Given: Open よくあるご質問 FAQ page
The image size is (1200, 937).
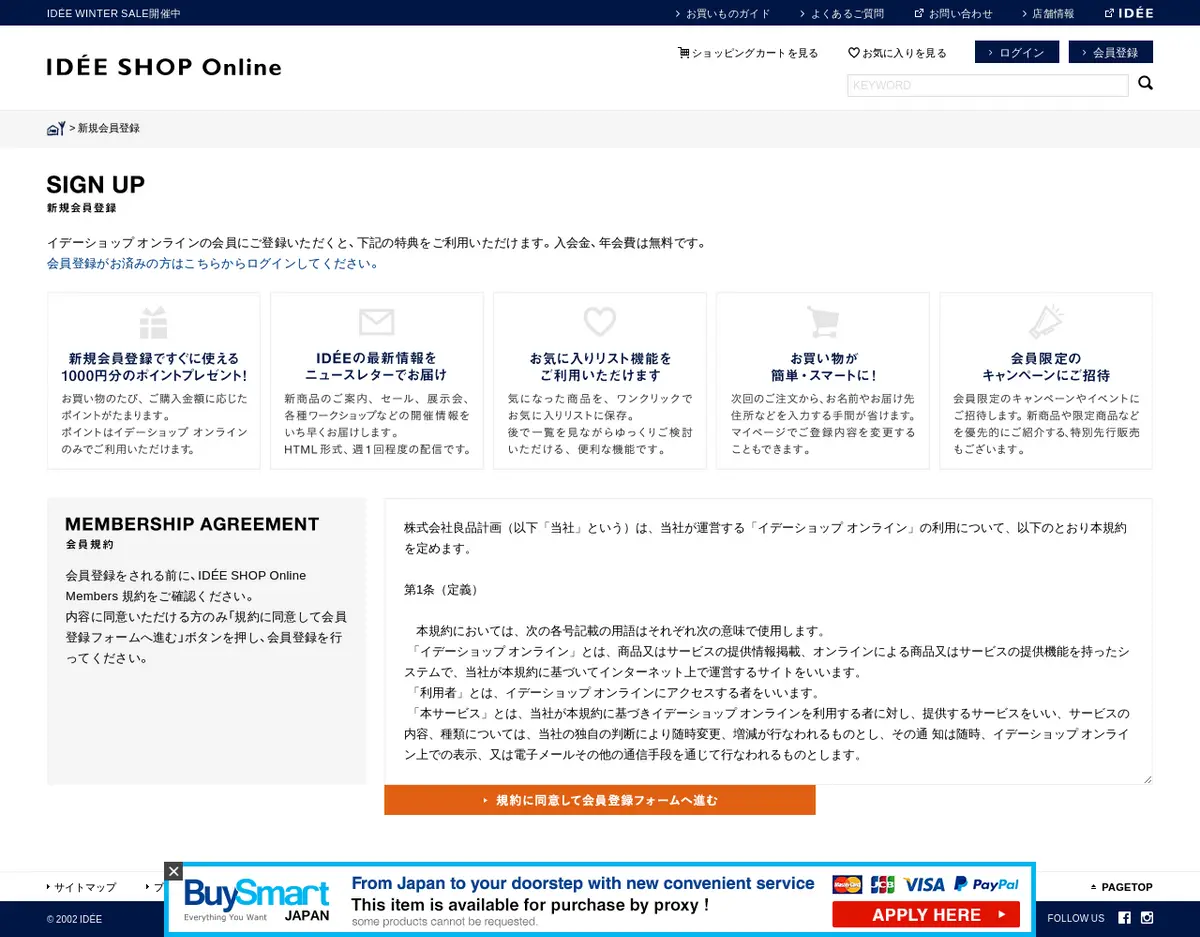Looking at the screenshot, I should click(x=841, y=13).
